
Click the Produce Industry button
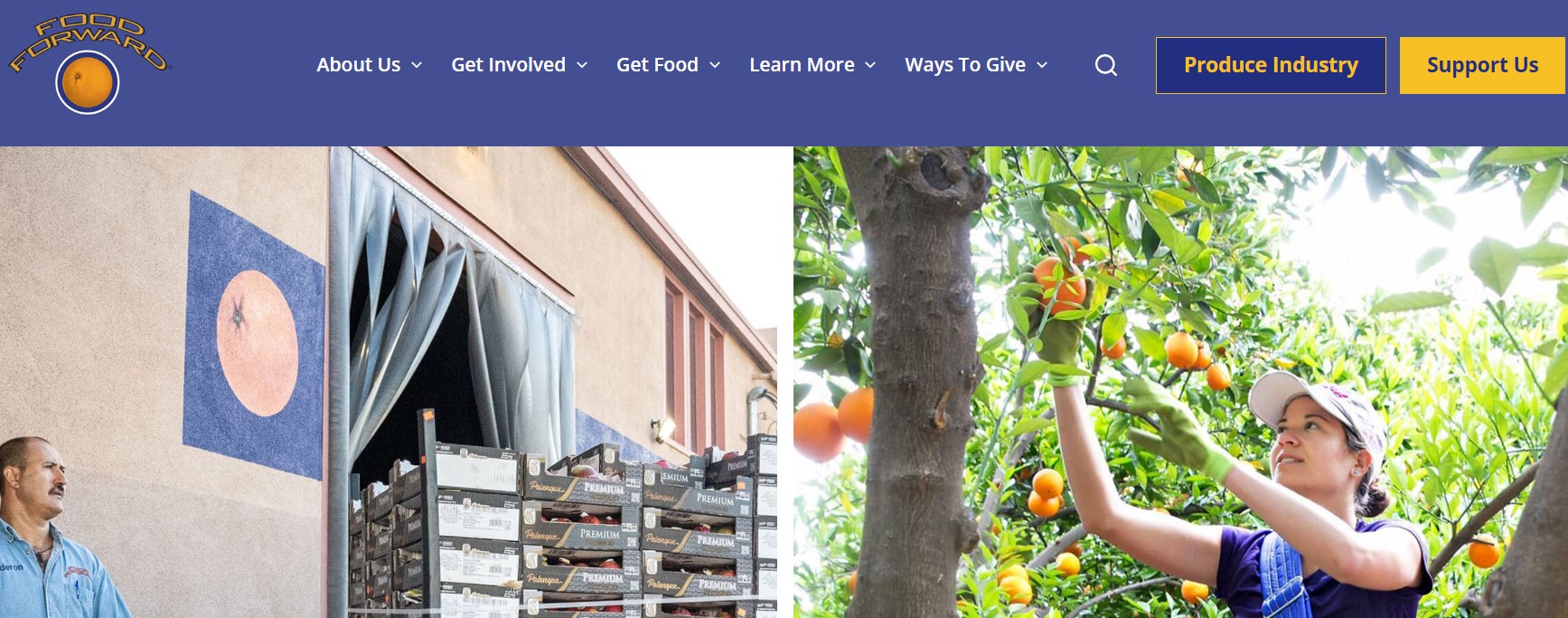click(1271, 65)
